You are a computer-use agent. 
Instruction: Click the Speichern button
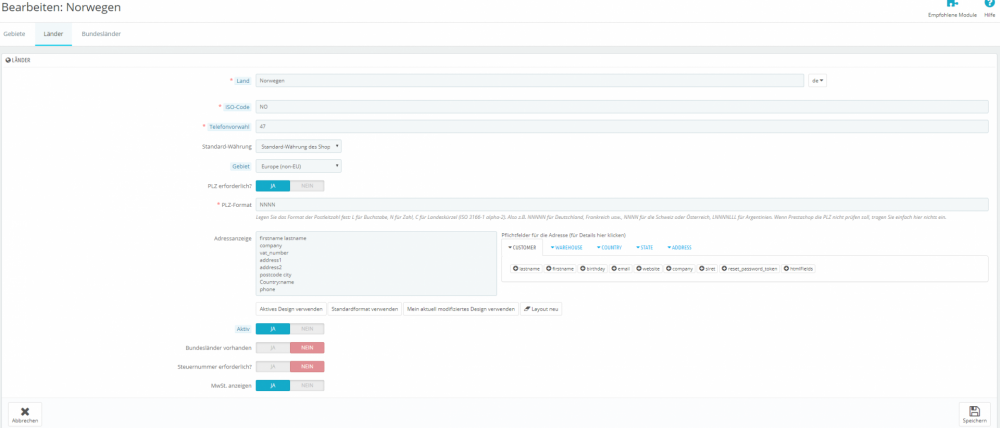(975, 415)
